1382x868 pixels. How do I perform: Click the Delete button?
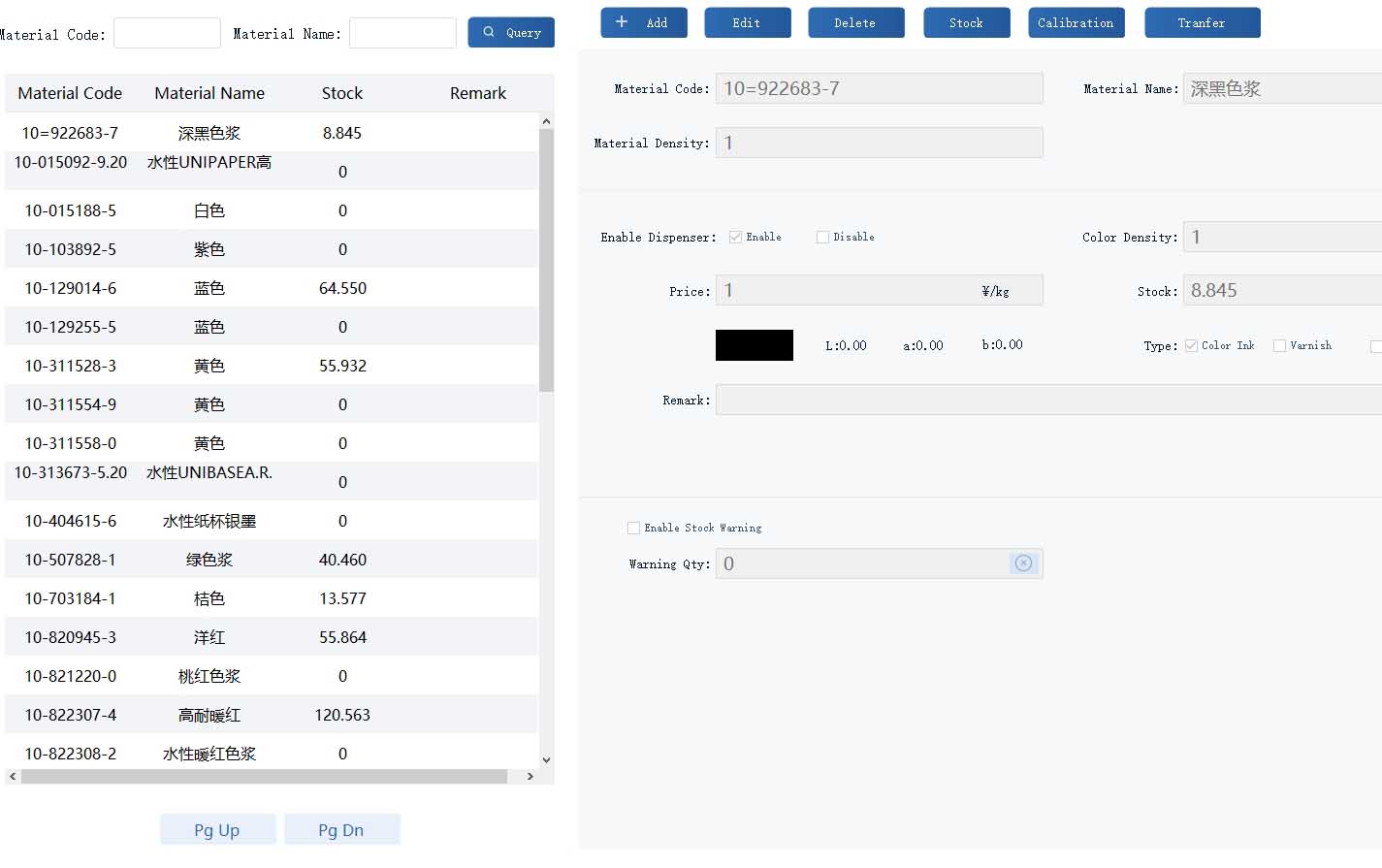(856, 22)
